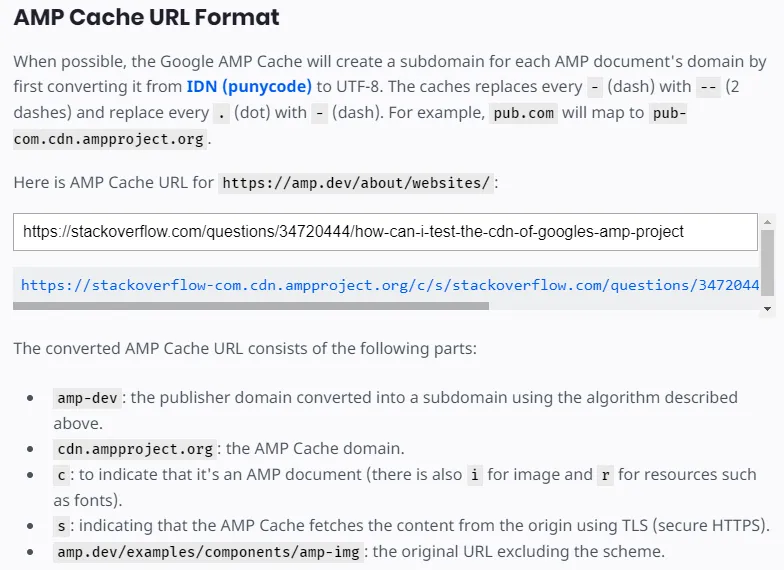Click the cdn.ampproject.org code label in the list
Image resolution: width=784 pixels, height=570 pixels.
coord(135,449)
